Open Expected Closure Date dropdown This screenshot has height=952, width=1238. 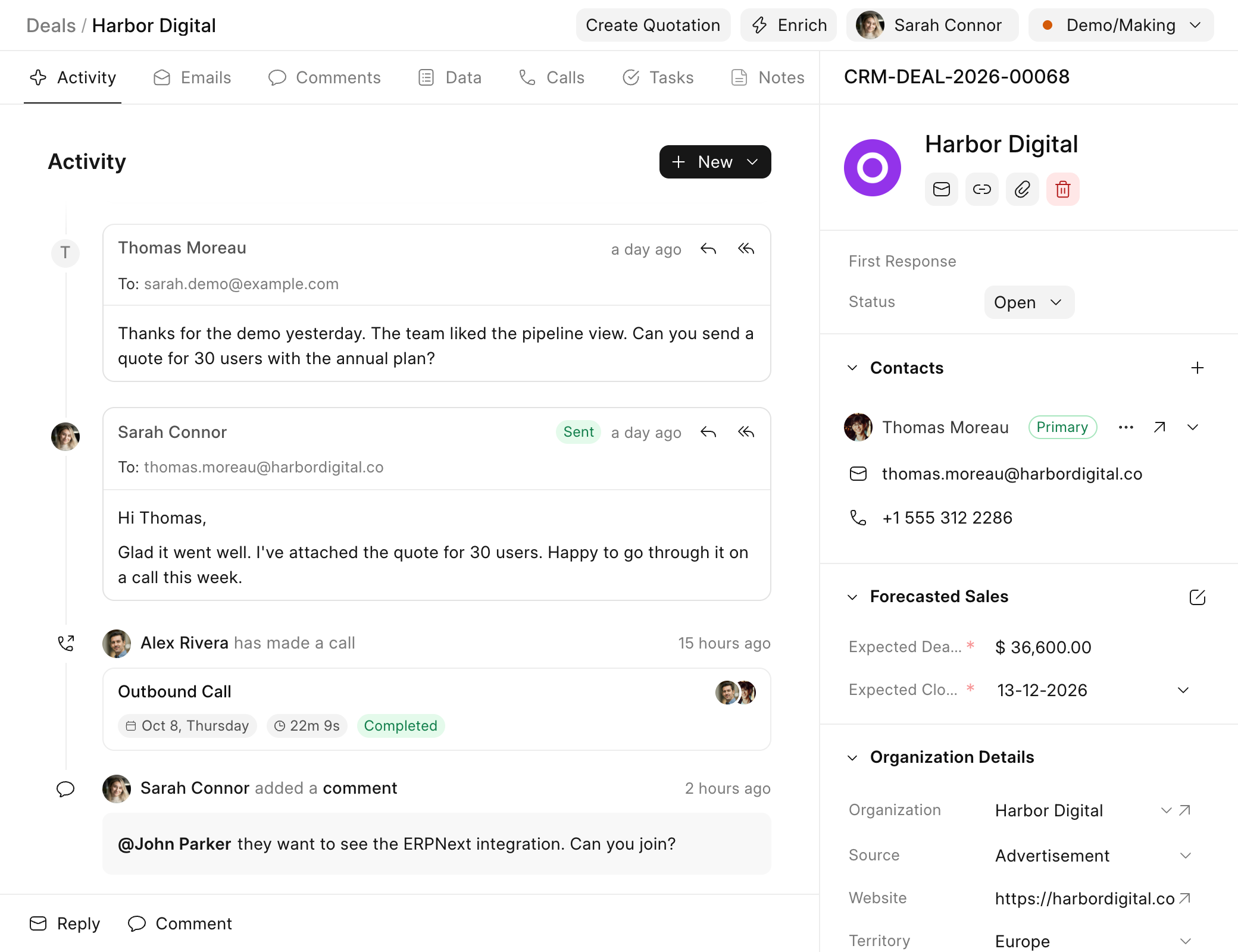pos(1183,690)
